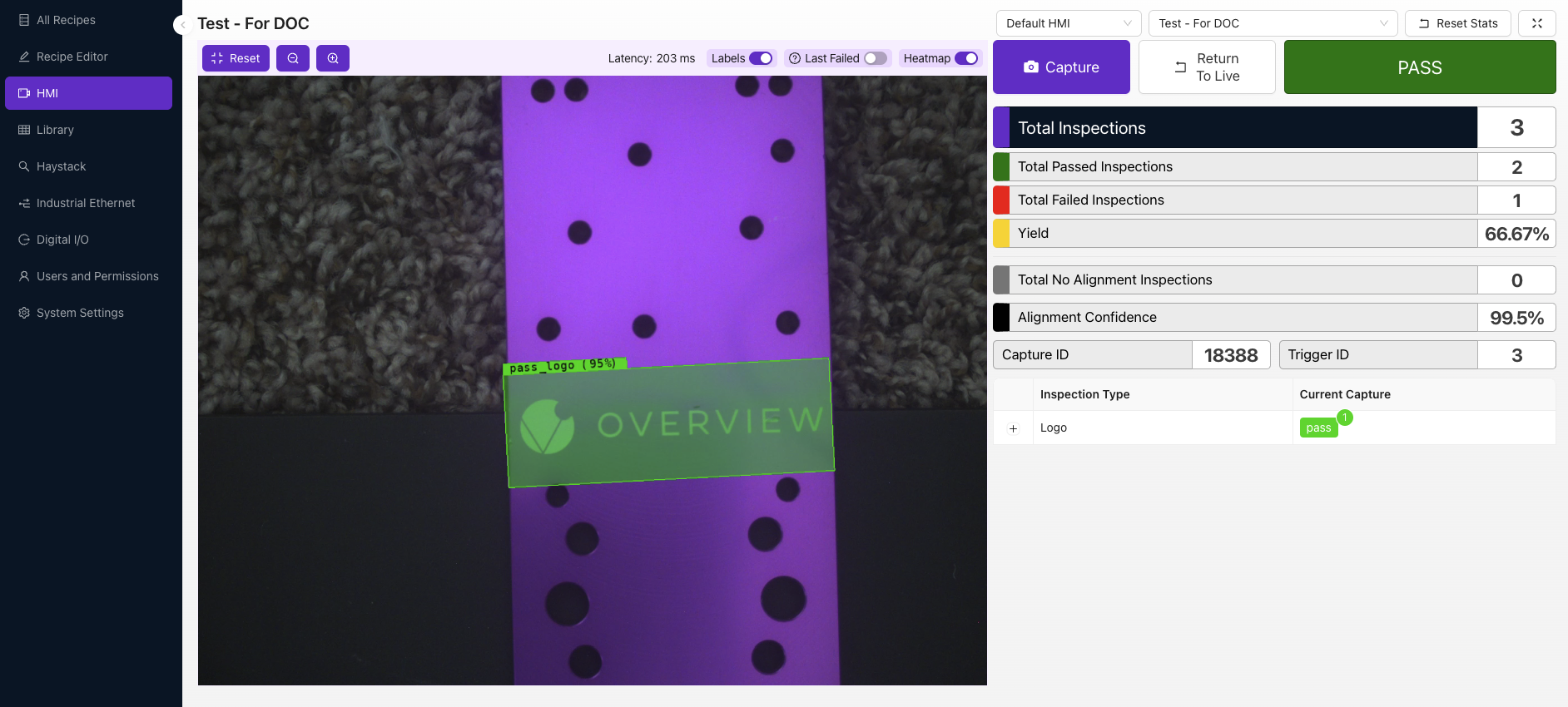Collapse the sidebar with the chevron icon
1568x707 pixels.
pos(182,25)
